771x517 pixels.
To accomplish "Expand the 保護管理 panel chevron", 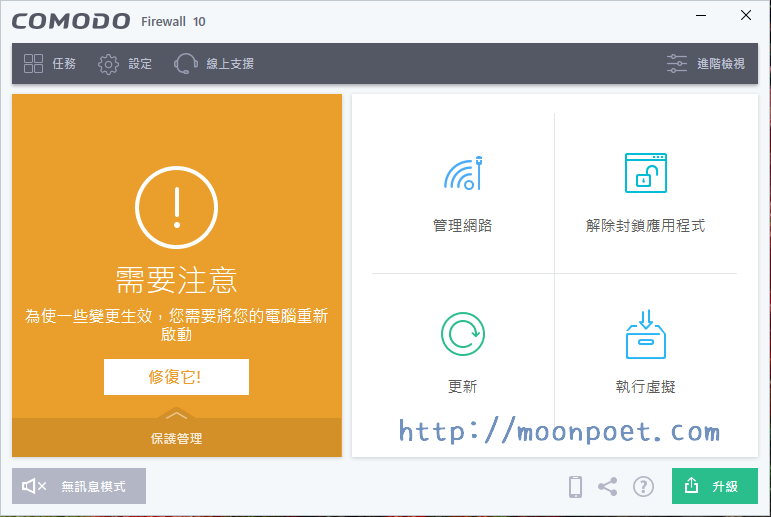I will coord(177,416).
